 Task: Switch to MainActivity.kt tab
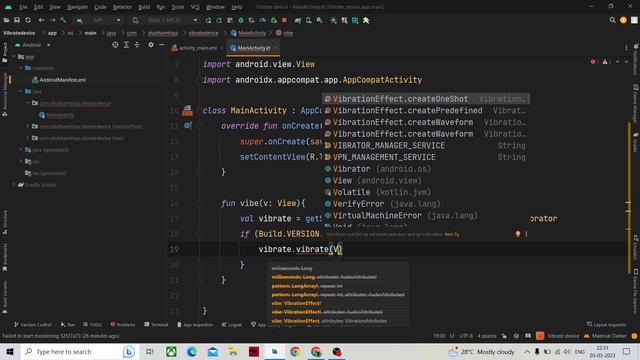[x=253, y=48]
